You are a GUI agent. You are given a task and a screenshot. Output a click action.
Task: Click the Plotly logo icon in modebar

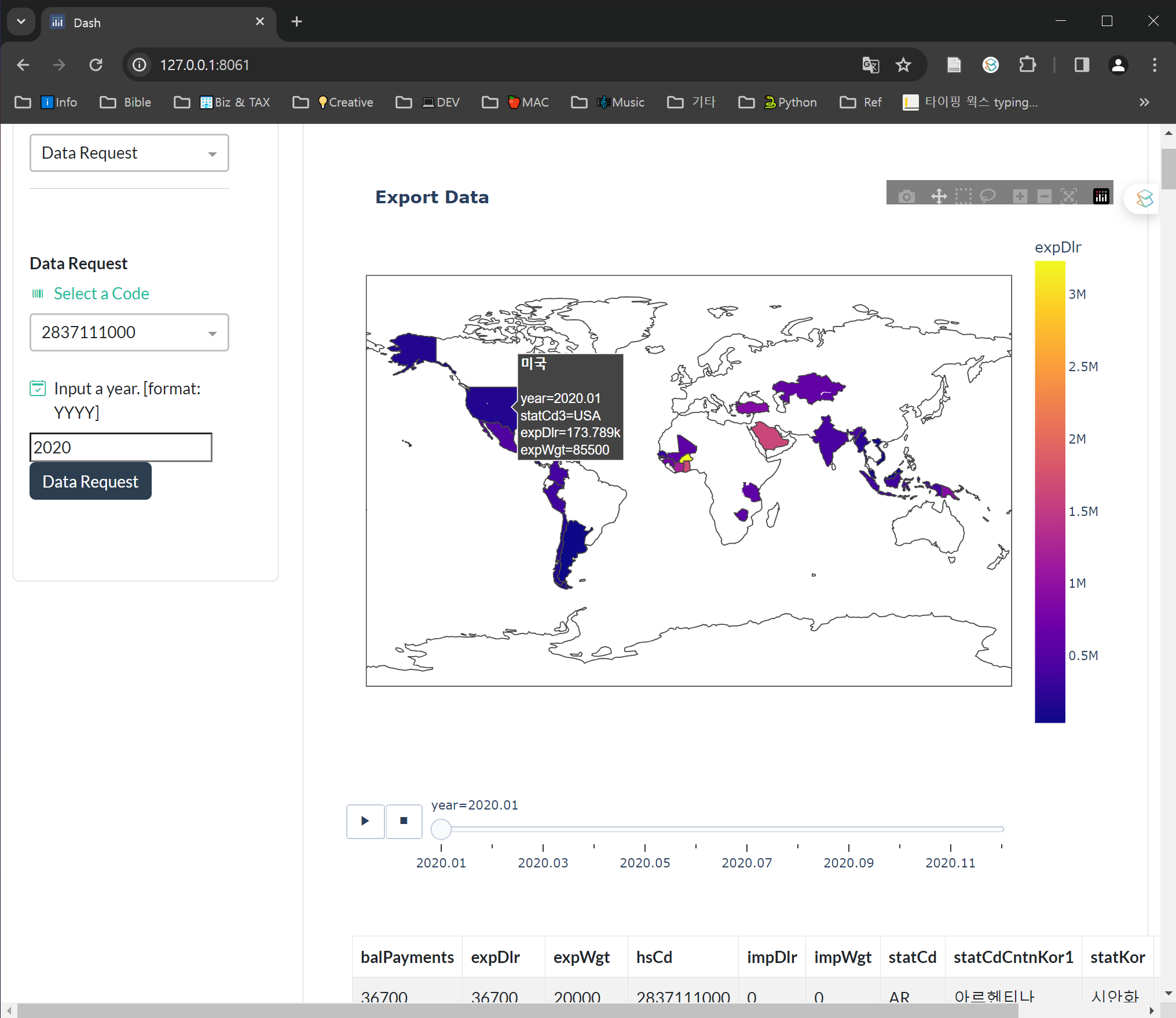pyautogui.click(x=1101, y=196)
